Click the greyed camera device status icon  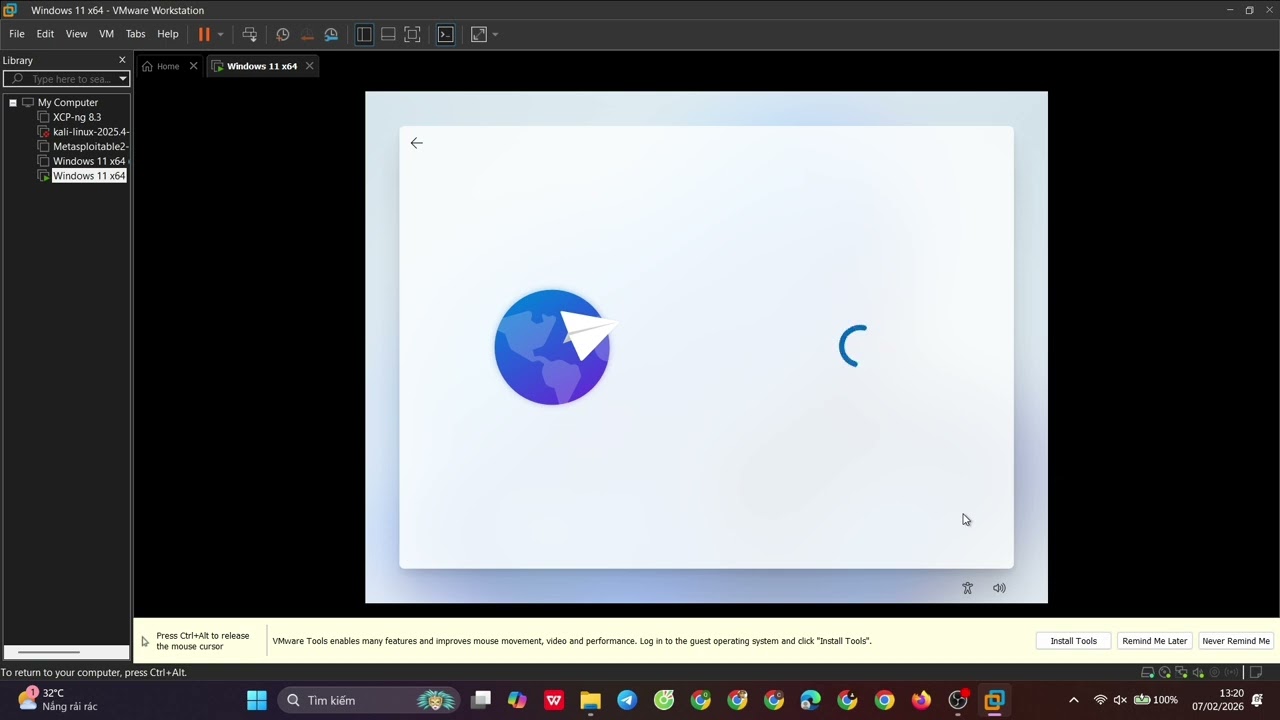coord(1214,672)
